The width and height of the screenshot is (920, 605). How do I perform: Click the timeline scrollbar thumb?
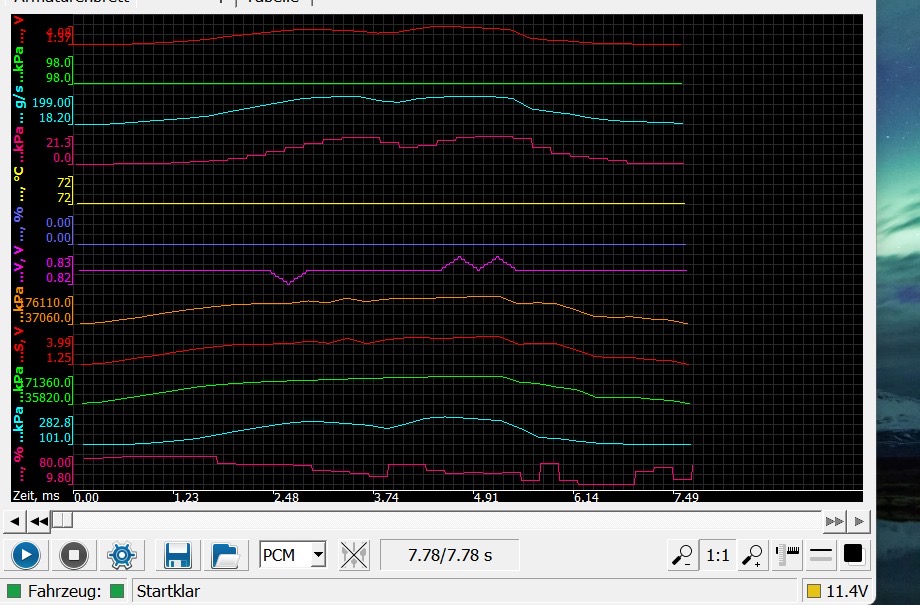tap(62, 521)
